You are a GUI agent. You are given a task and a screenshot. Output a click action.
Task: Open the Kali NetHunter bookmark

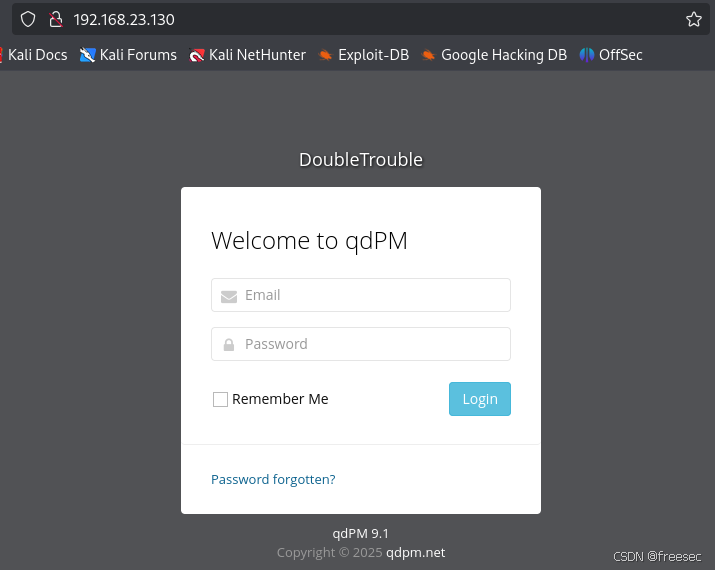[x=248, y=55]
